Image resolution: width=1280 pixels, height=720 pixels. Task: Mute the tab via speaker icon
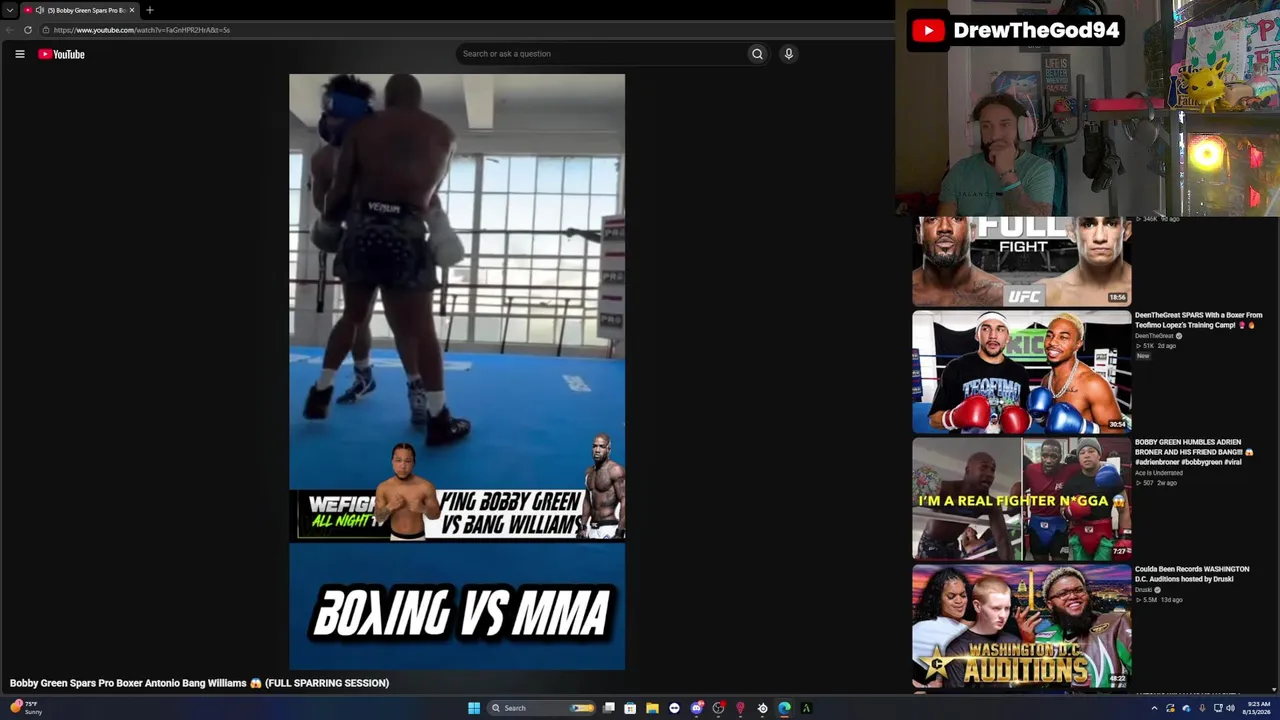(x=39, y=10)
